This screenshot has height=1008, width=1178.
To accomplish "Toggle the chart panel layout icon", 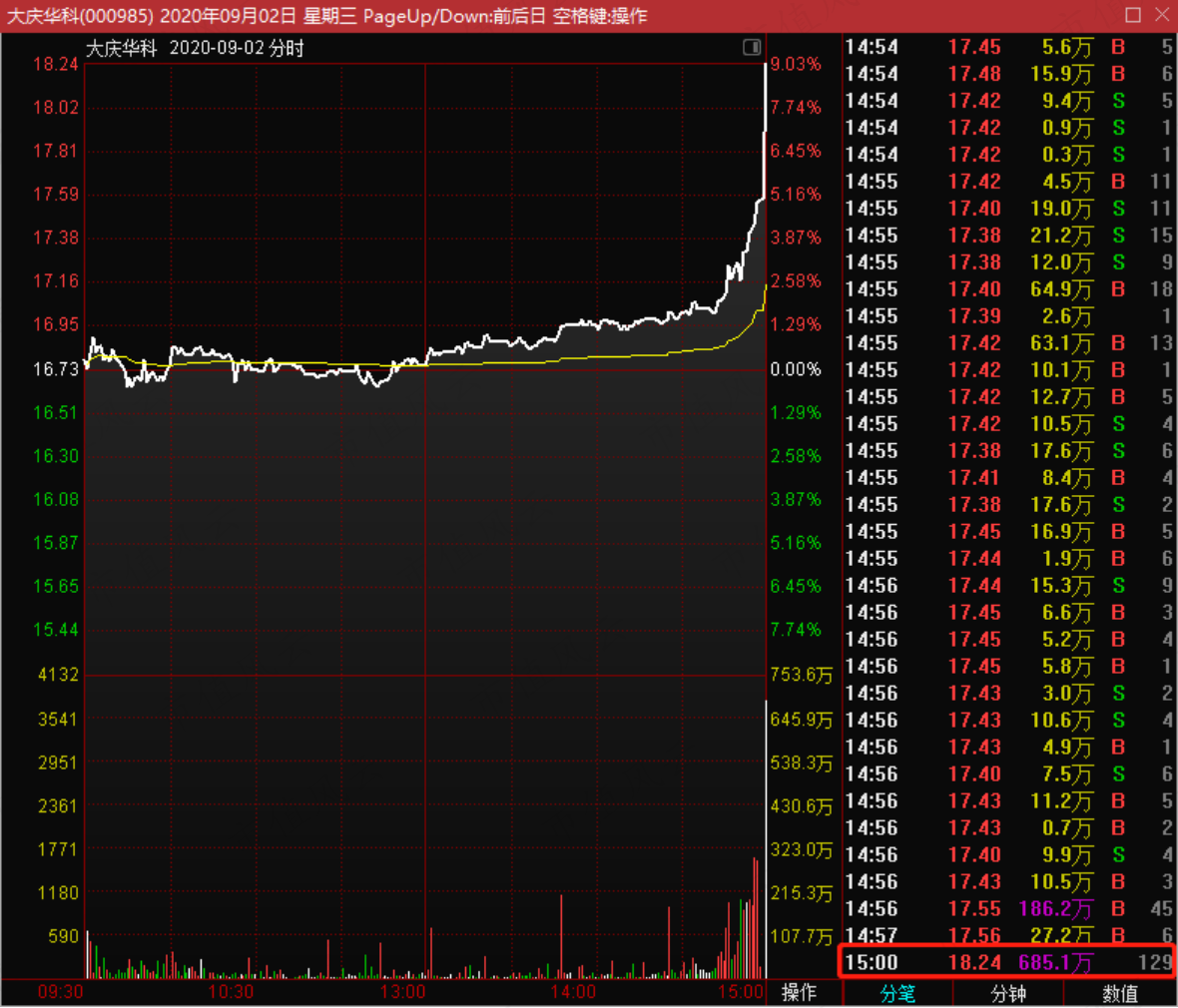I will coord(752,47).
